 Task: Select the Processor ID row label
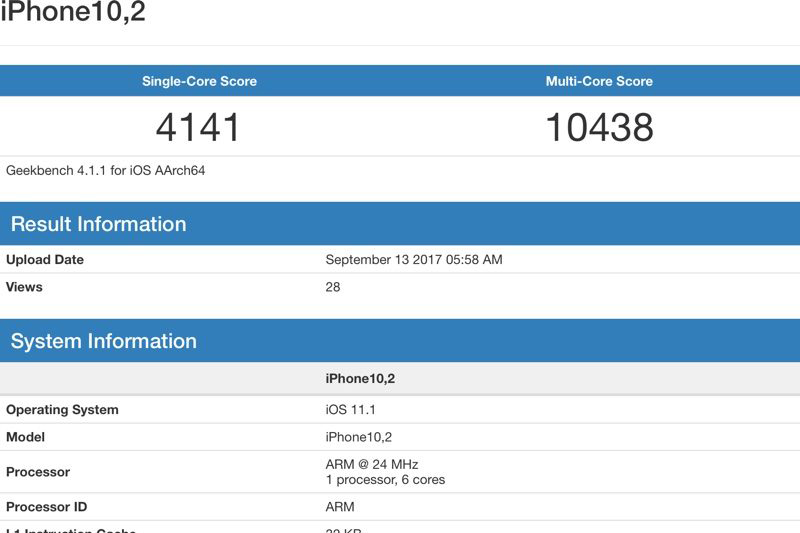click(48, 507)
